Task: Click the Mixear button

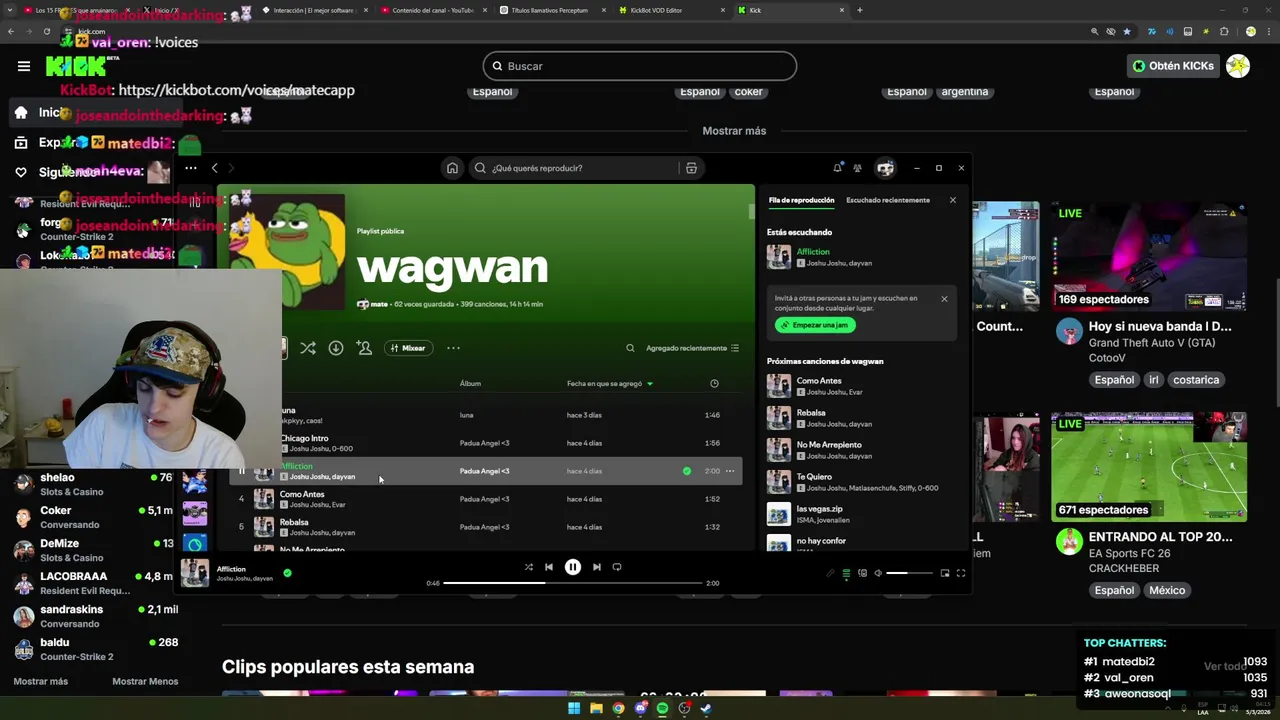Action: pos(408,348)
